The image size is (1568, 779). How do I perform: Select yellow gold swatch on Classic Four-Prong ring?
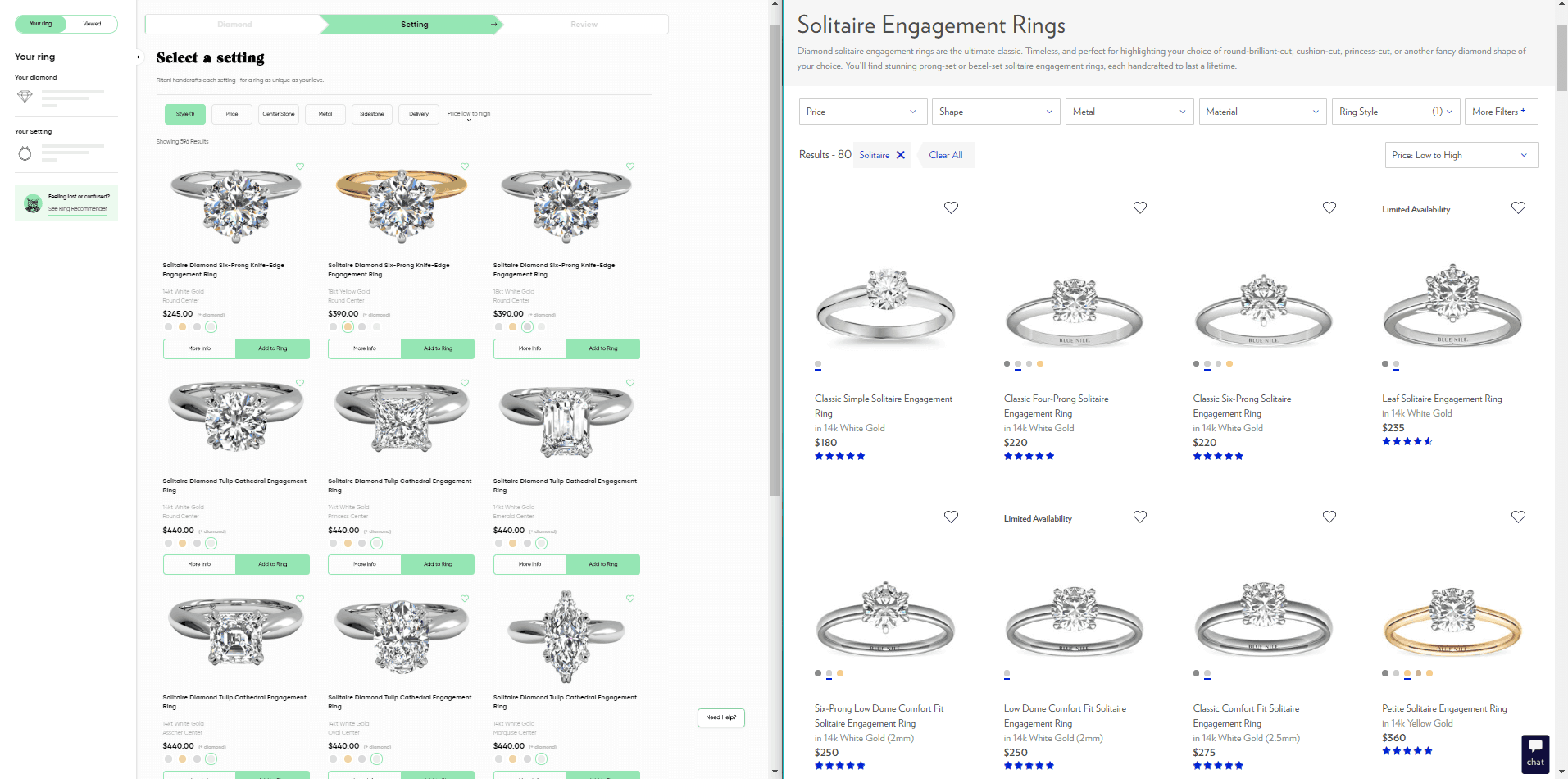1040,363
